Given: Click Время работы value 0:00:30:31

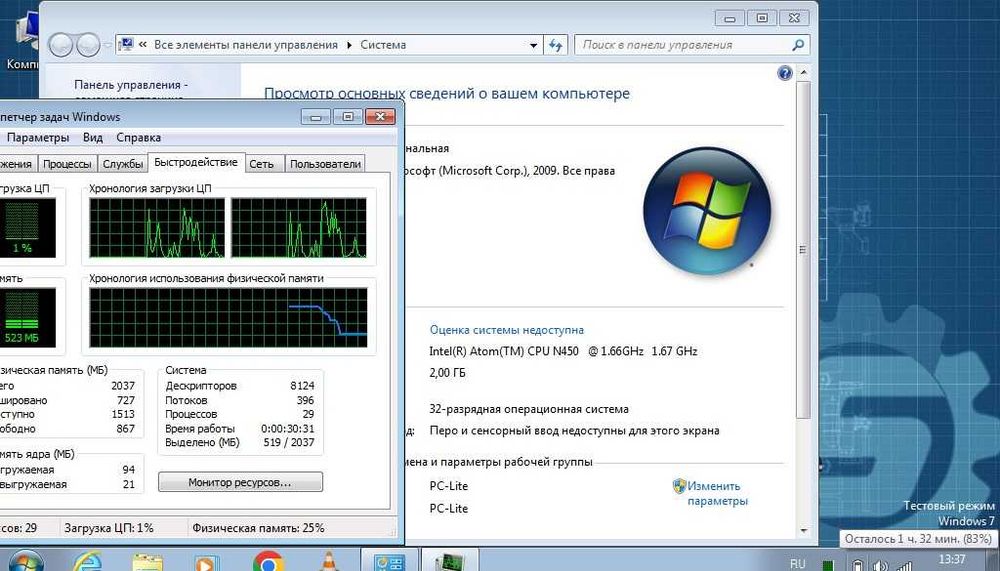Looking at the screenshot, I should coord(287,429).
